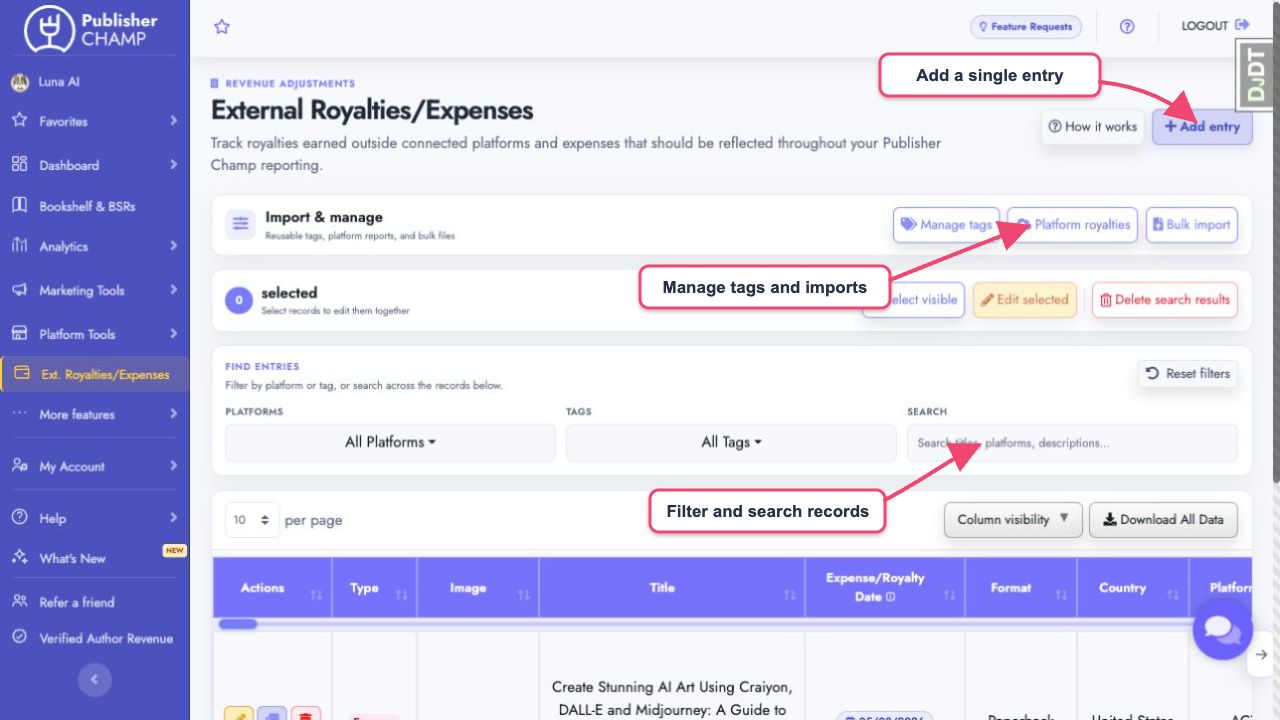Click the sliders icon beside Import & manage
Image resolution: width=1280 pixels, height=720 pixels.
[x=241, y=225]
